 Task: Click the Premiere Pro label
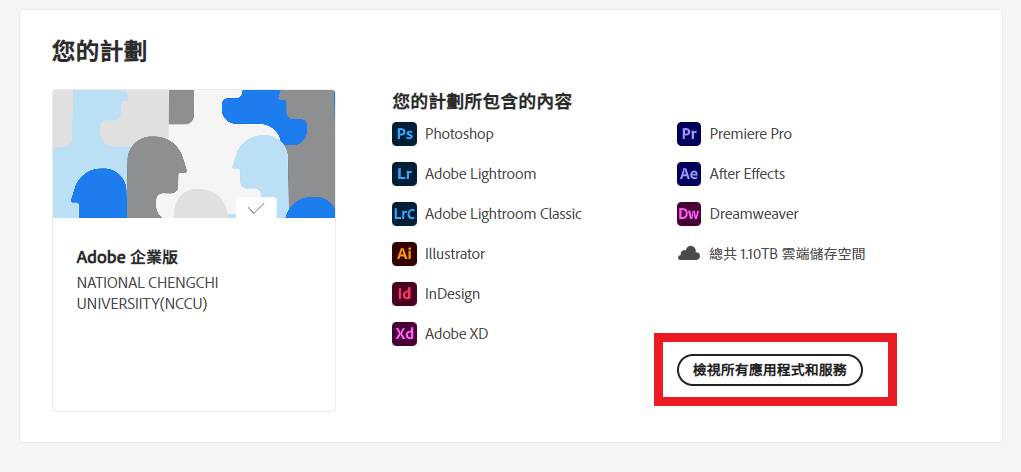[x=751, y=134]
